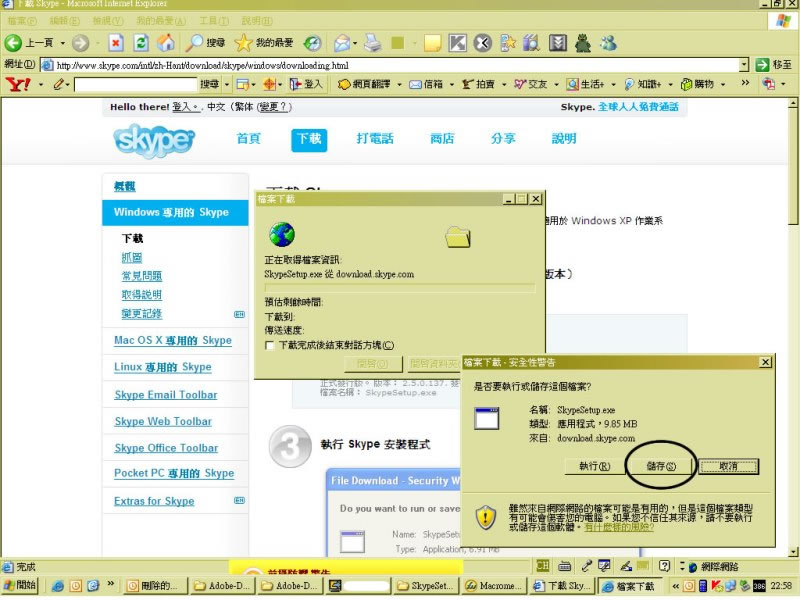Click the 開始 Start button
Viewport: 800px width, 600px height.
(20, 586)
